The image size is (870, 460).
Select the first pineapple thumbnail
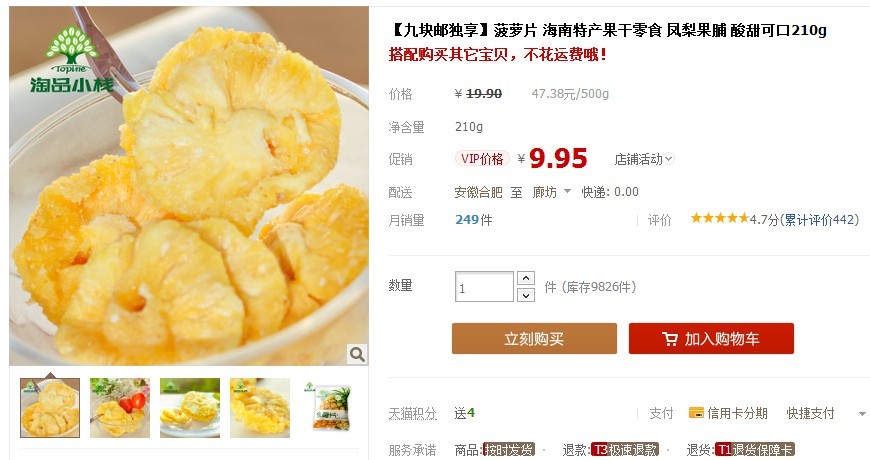pyautogui.click(x=50, y=408)
